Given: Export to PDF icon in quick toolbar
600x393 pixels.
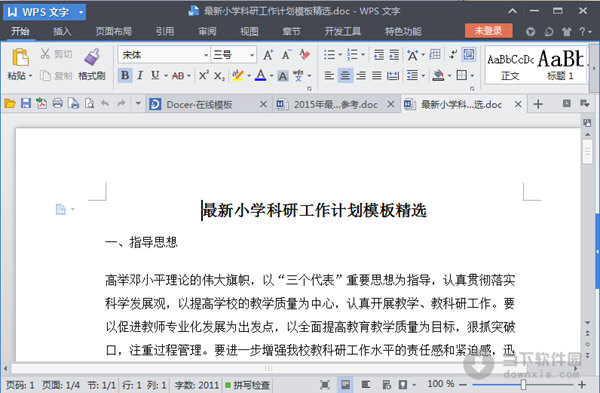Looking at the screenshot, I should 41,103.
